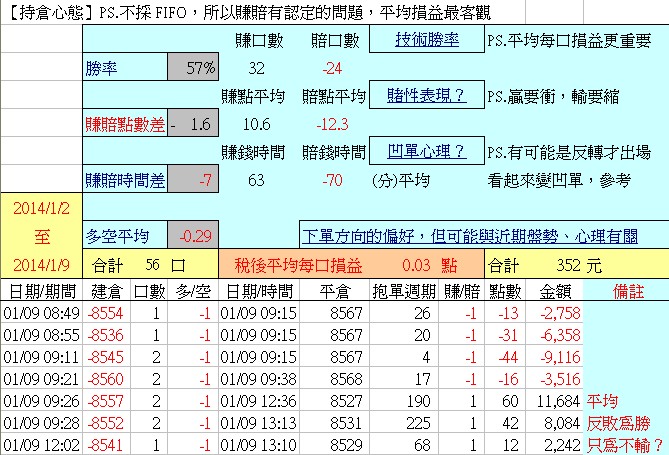Select the 1.6 points difference cell
Viewport: 669px width, 455px height.
click(193, 123)
